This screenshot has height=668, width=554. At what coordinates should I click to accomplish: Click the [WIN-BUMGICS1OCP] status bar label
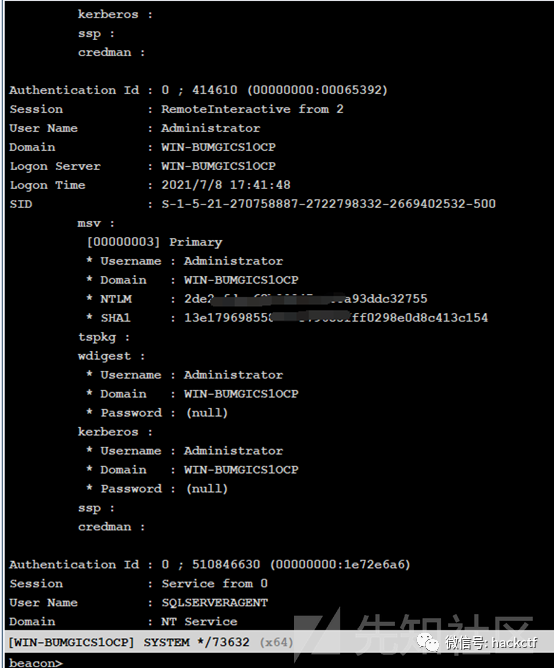coord(71,642)
